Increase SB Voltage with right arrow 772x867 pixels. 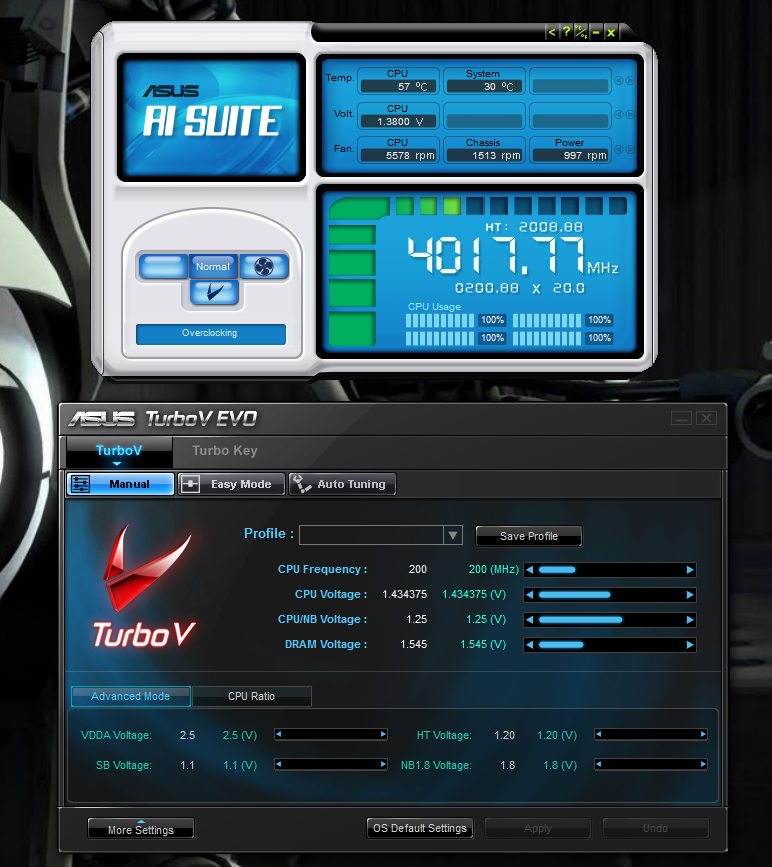coord(383,764)
